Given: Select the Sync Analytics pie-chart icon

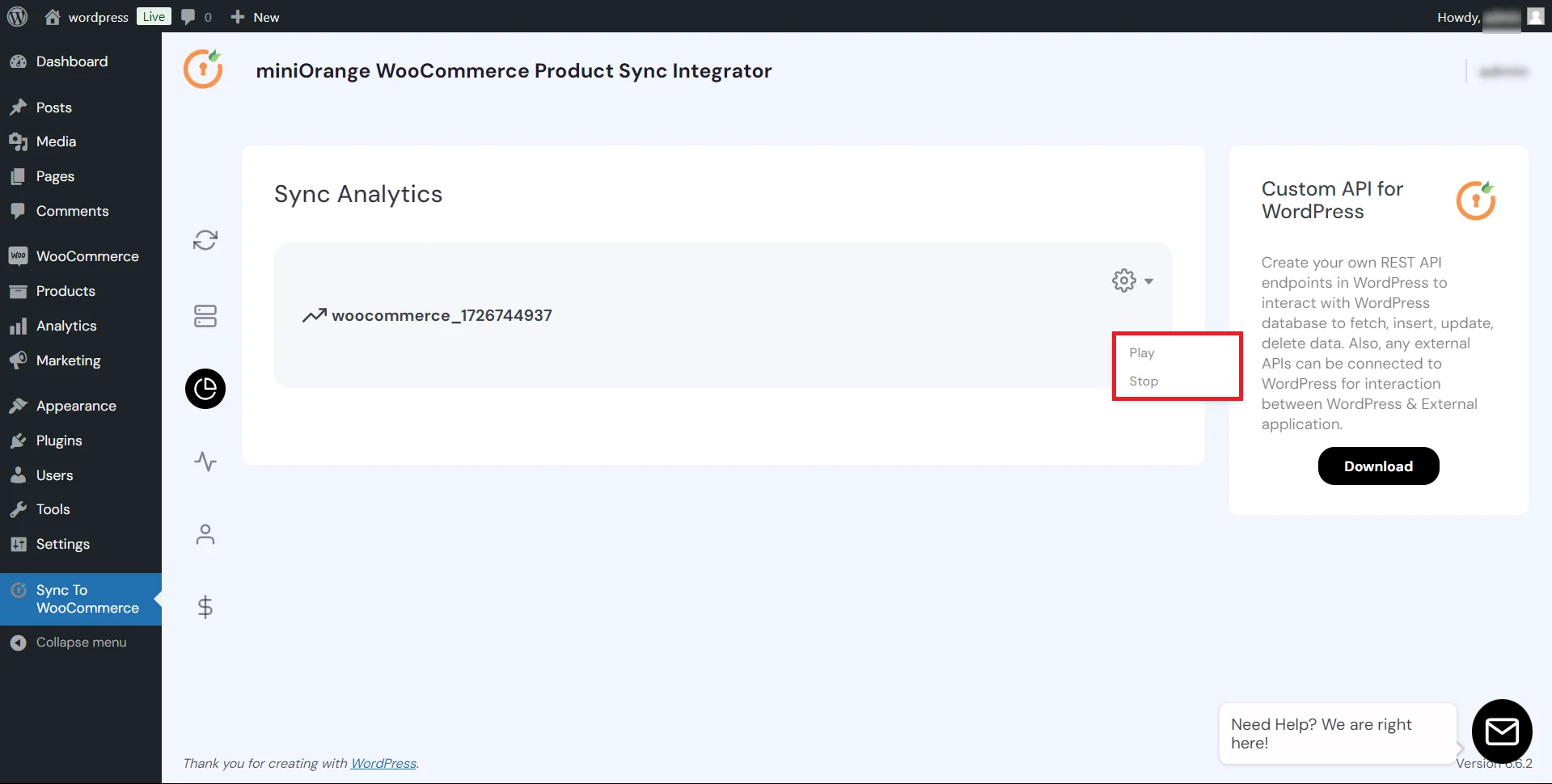Looking at the screenshot, I should [x=205, y=389].
